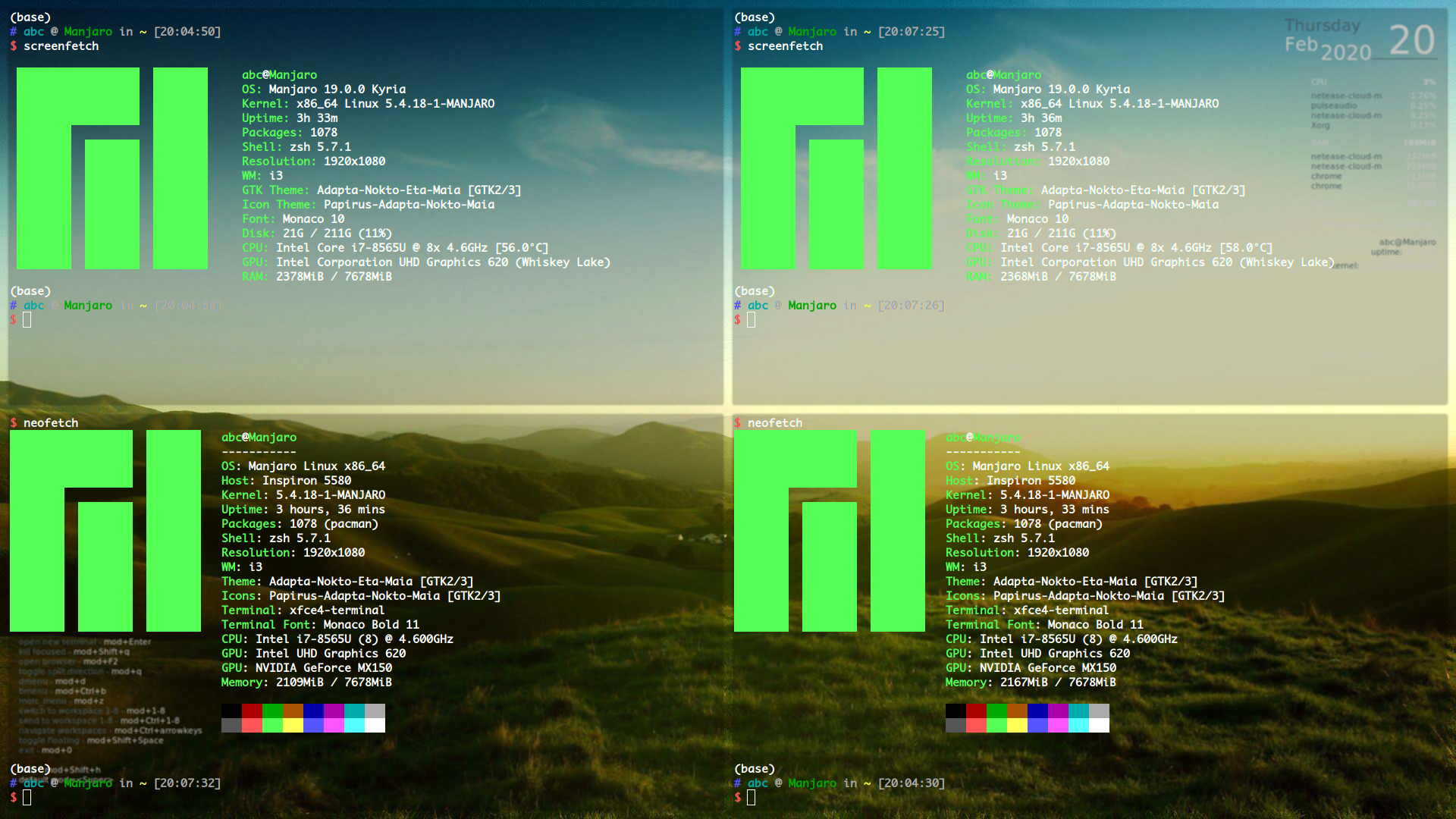Click the Manjaro logo beside Uptime 3h 33m
Image resolution: width=1456 pixels, height=819 pixels.
point(111,168)
